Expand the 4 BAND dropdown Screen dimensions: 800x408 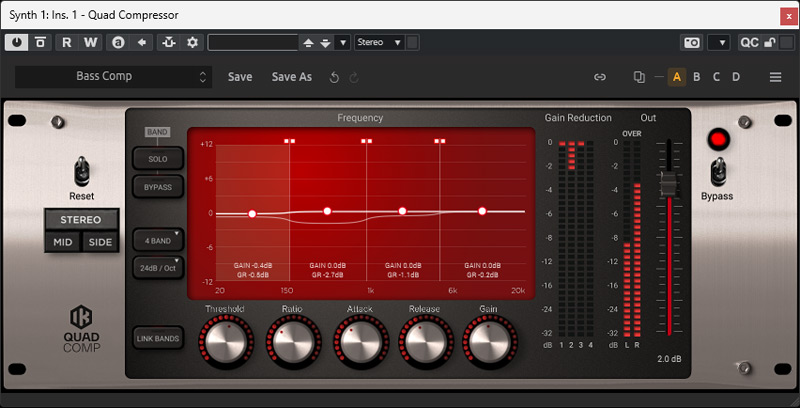(x=157, y=240)
